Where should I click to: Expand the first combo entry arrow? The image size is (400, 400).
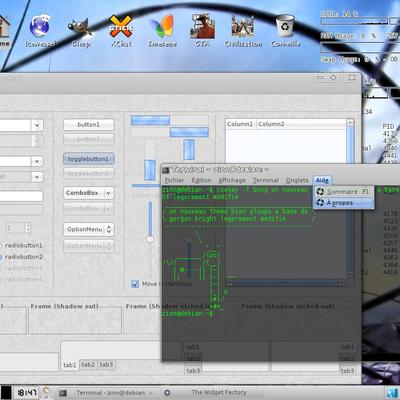click(37, 125)
